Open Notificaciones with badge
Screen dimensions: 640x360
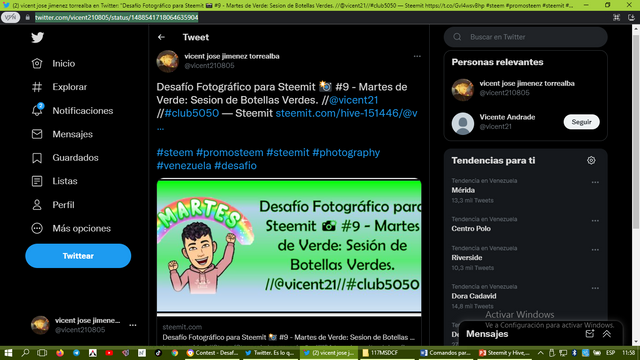tap(82, 111)
